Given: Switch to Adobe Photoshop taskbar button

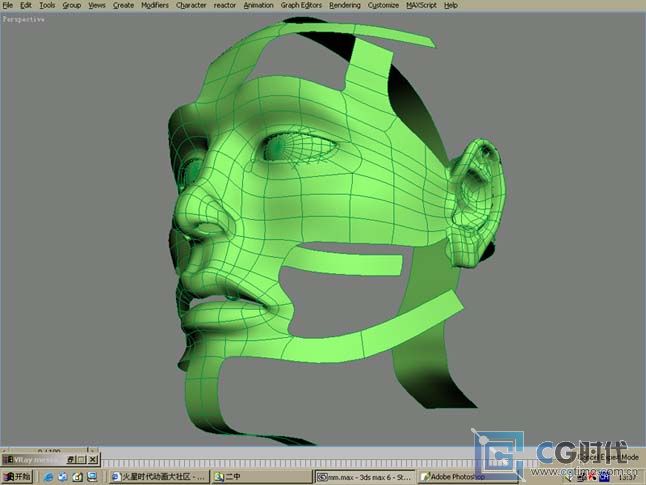Looking at the screenshot, I should point(468,477).
